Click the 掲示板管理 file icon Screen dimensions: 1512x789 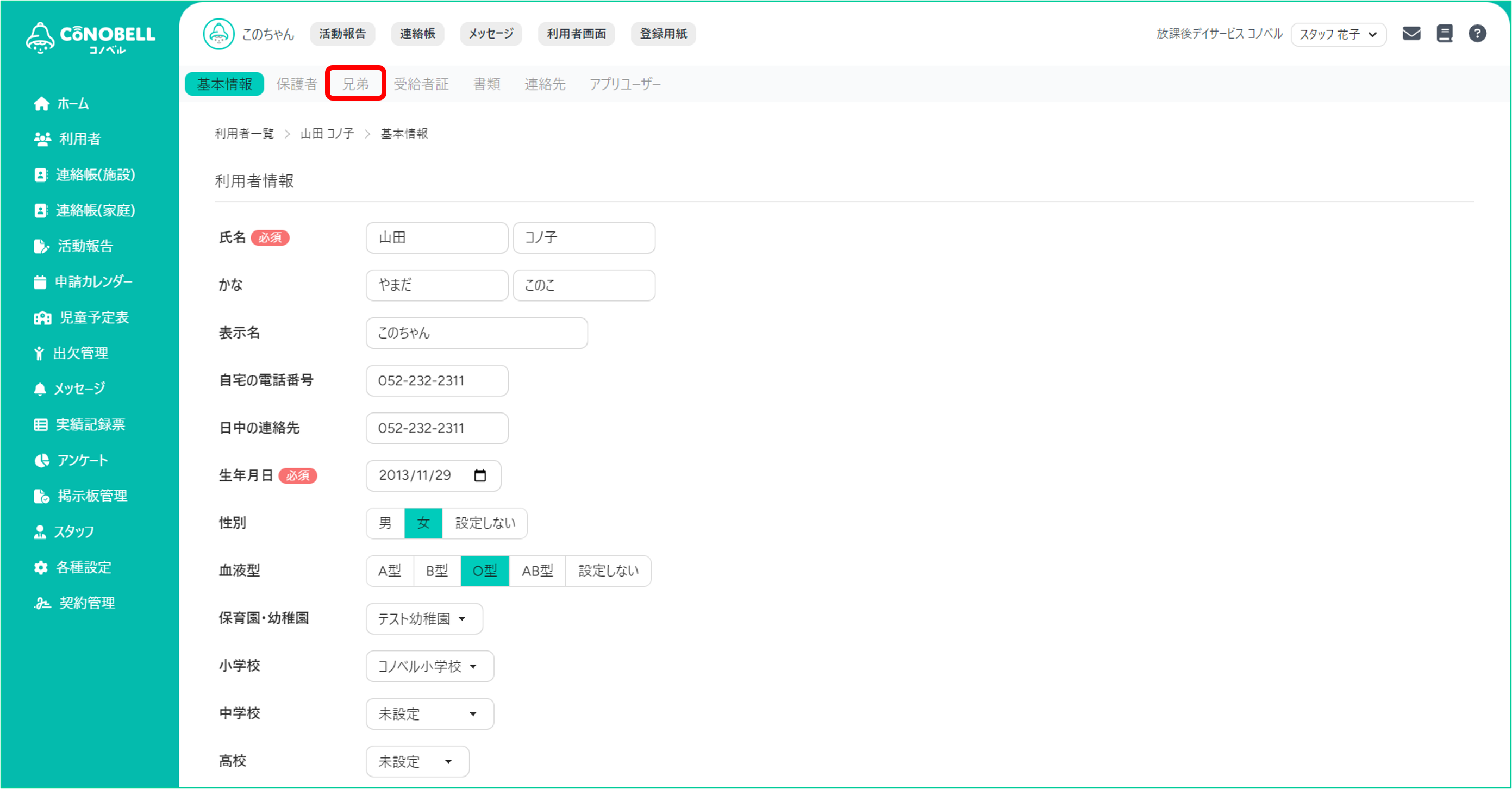(41, 497)
